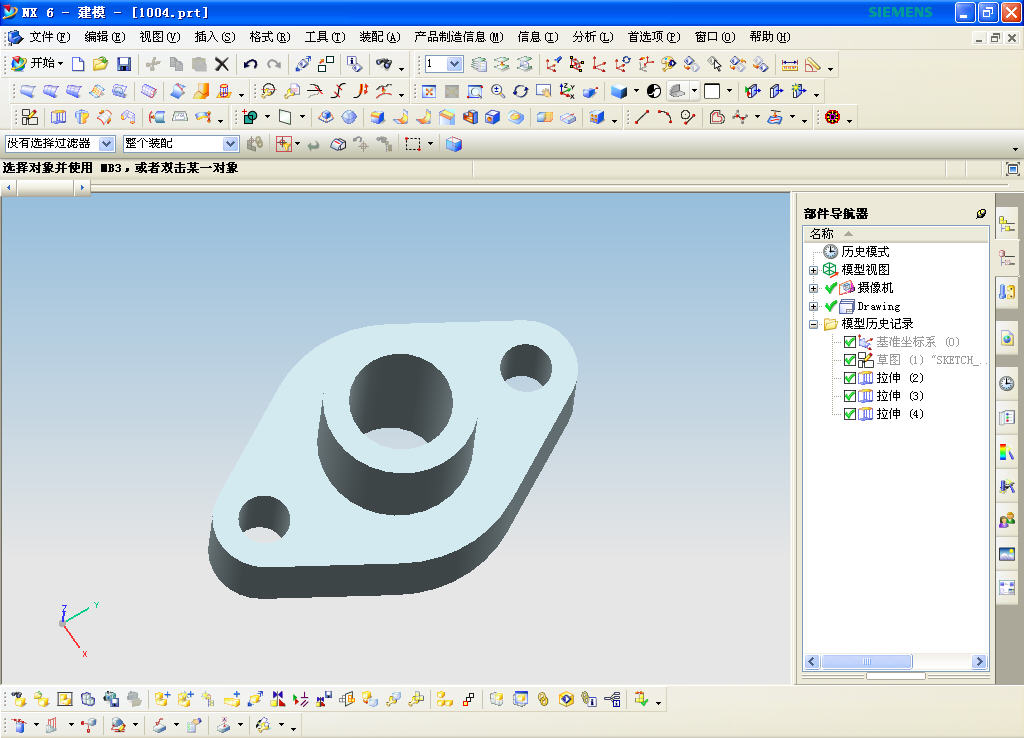Click the Edge blend icon

(x=377, y=118)
